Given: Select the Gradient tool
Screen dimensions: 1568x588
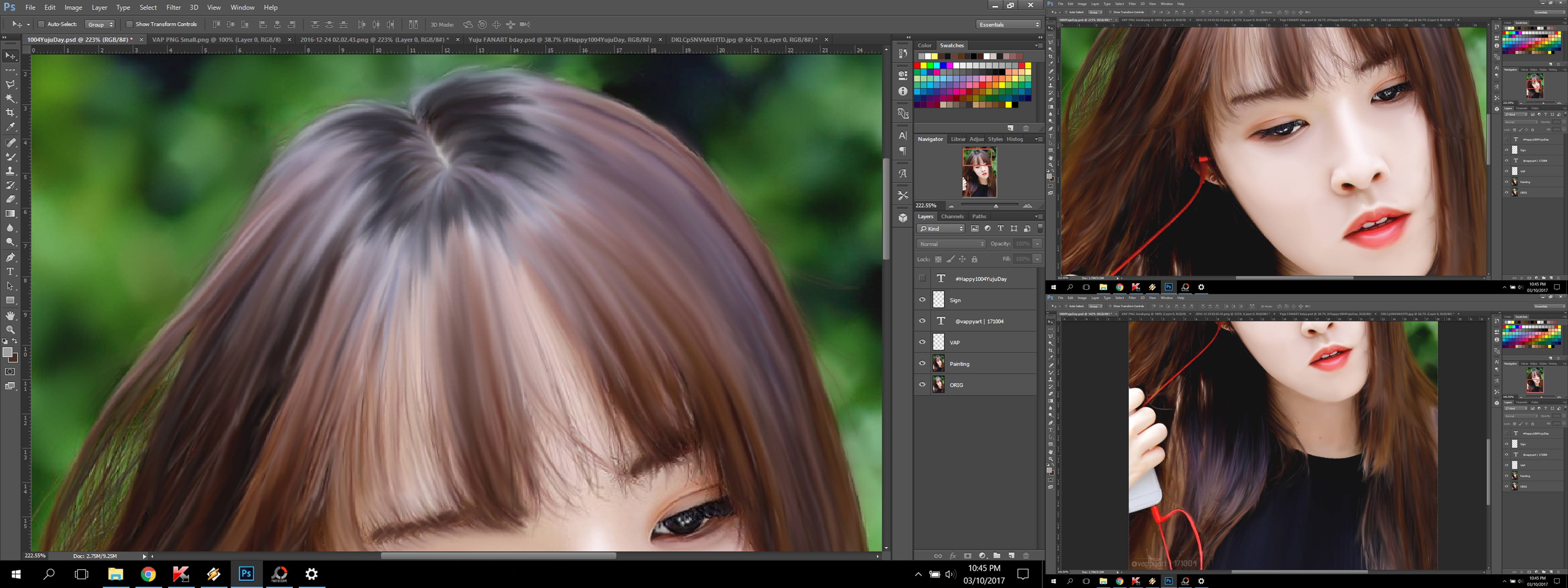Looking at the screenshot, I should [10, 214].
